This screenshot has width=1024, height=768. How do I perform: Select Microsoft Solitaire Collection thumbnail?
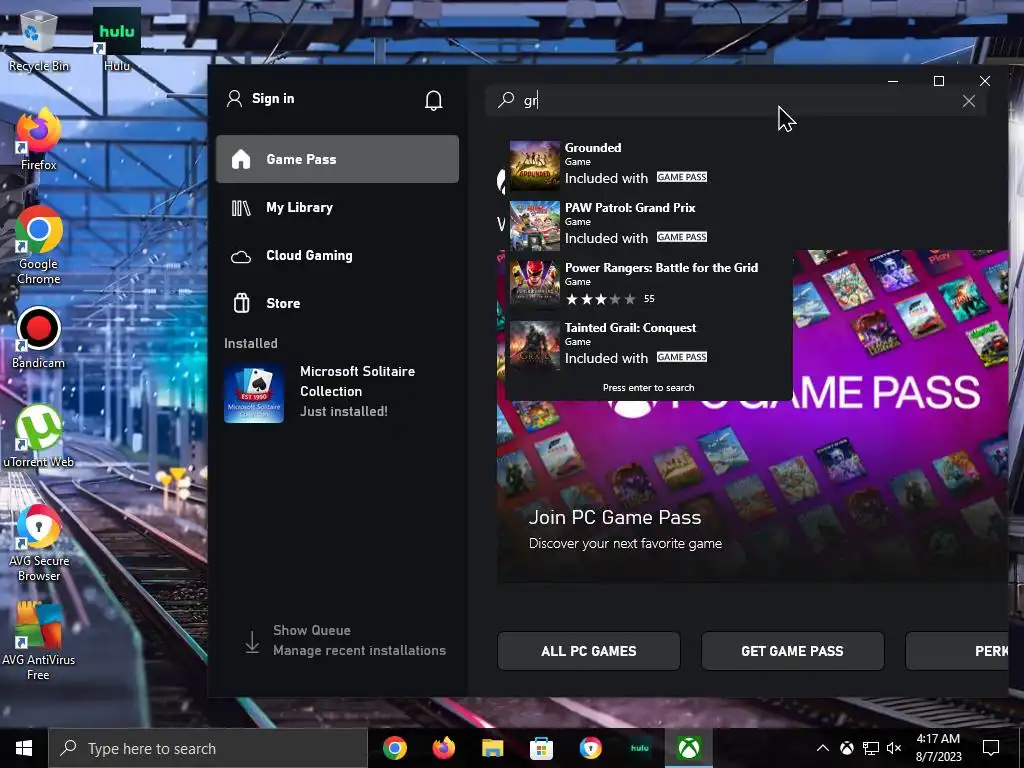click(254, 393)
